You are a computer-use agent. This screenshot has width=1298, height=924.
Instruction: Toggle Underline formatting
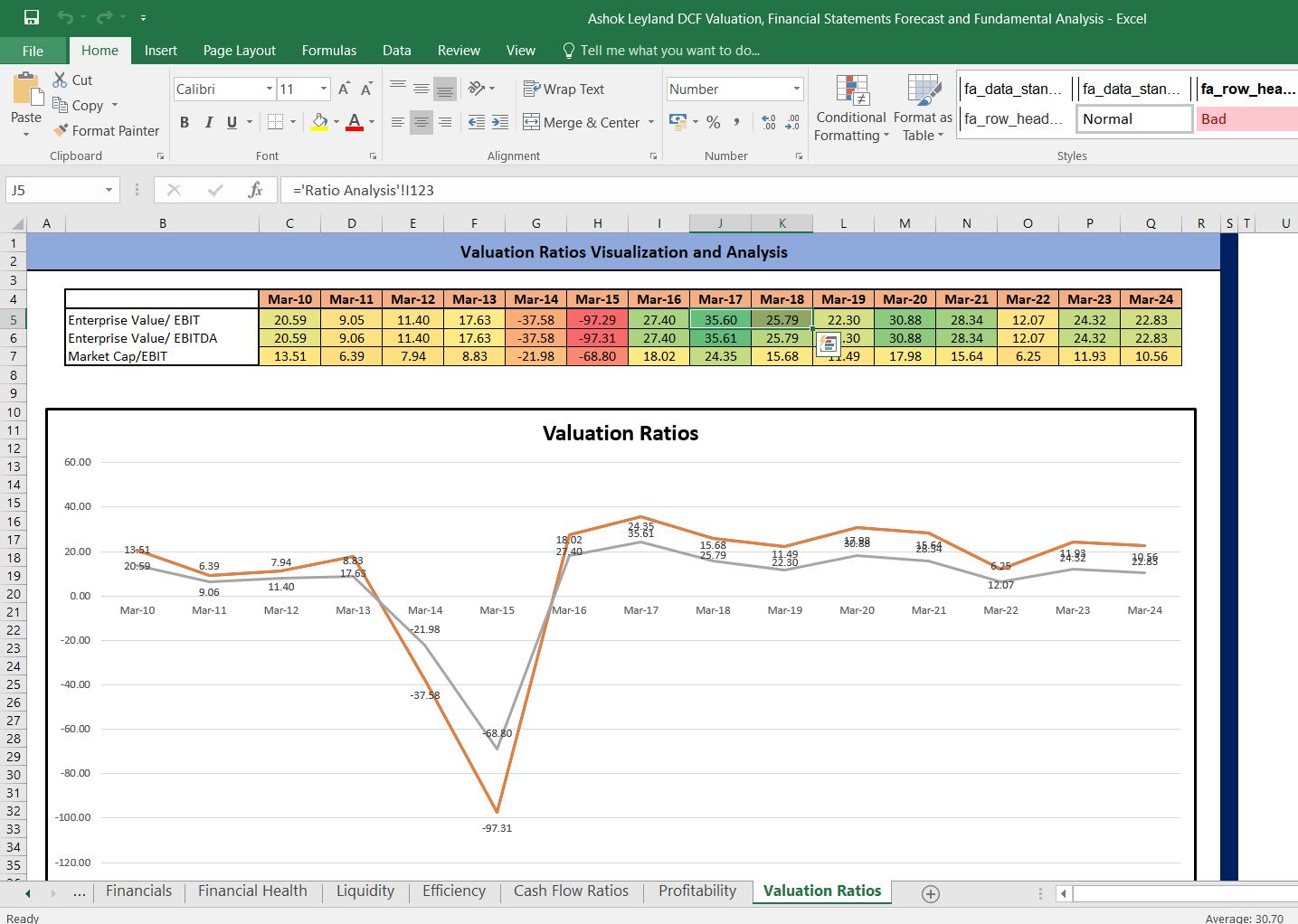(x=232, y=122)
